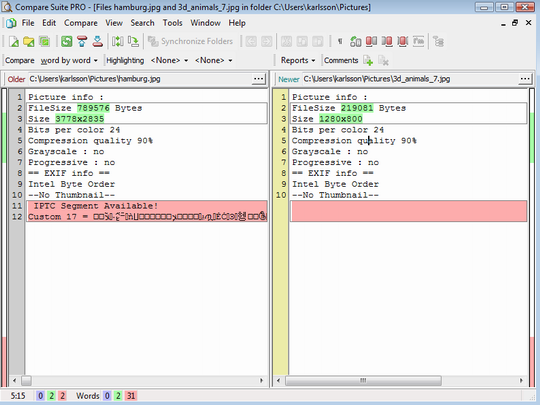Open the View menu
This screenshot has height=405, width=540.
point(114,23)
